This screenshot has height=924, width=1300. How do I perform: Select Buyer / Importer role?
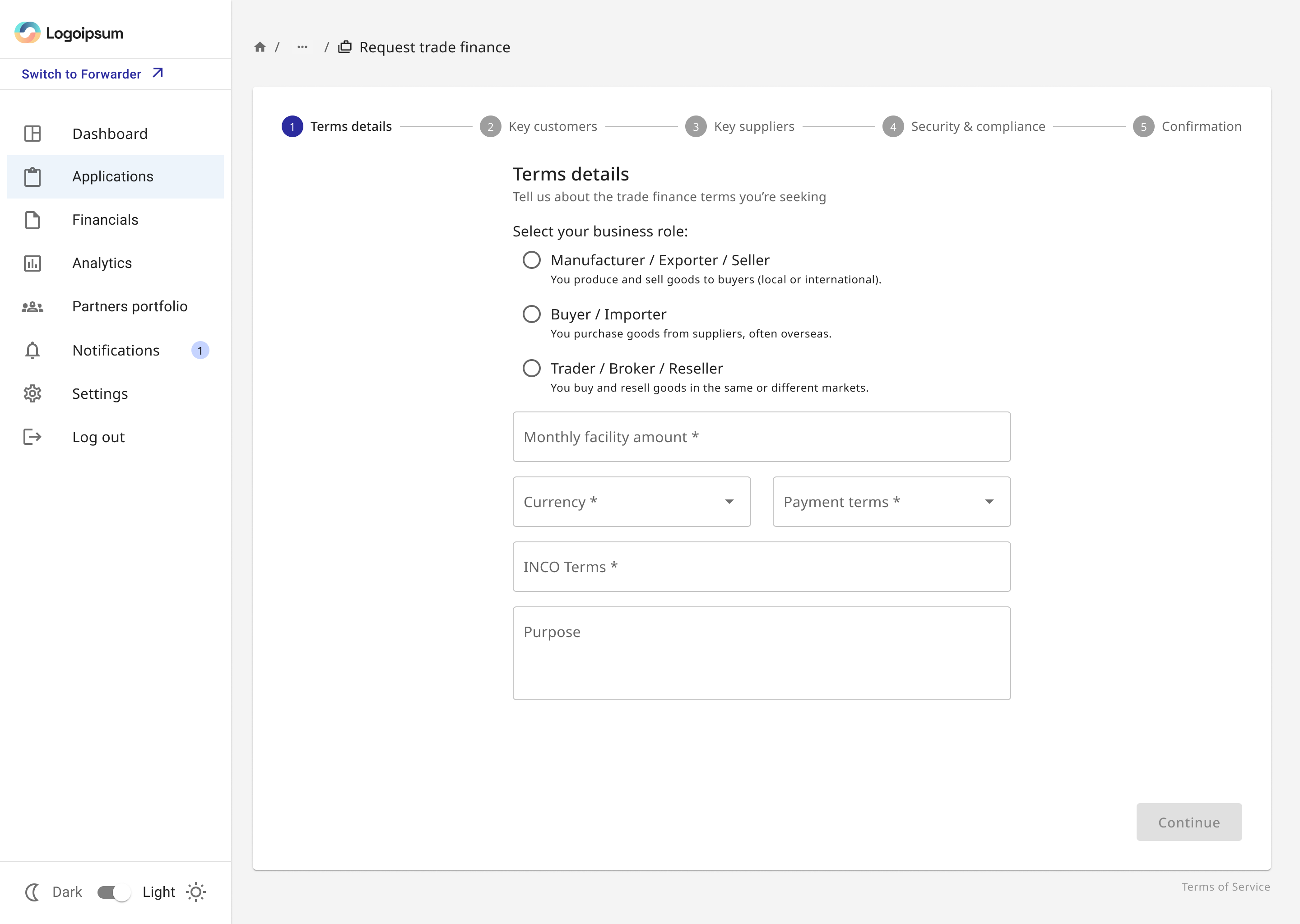[532, 314]
